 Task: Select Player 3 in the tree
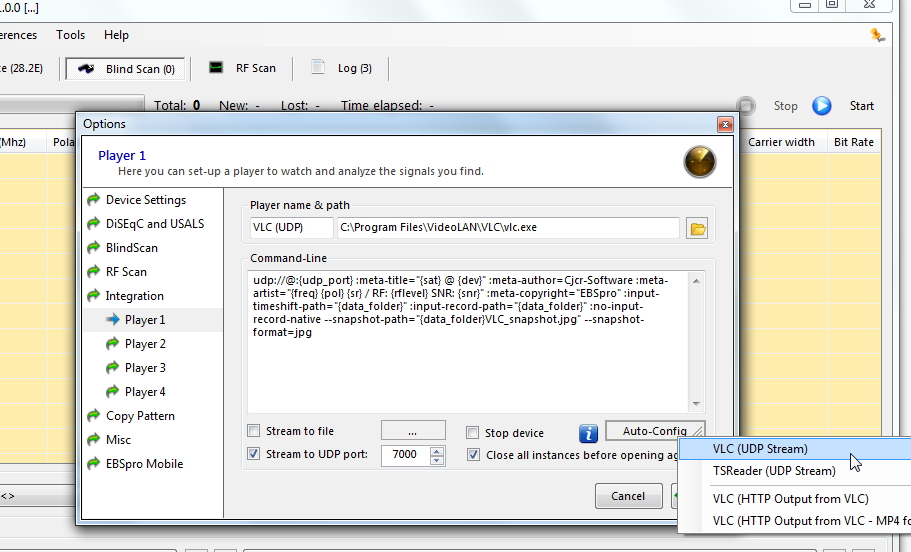pos(145,368)
